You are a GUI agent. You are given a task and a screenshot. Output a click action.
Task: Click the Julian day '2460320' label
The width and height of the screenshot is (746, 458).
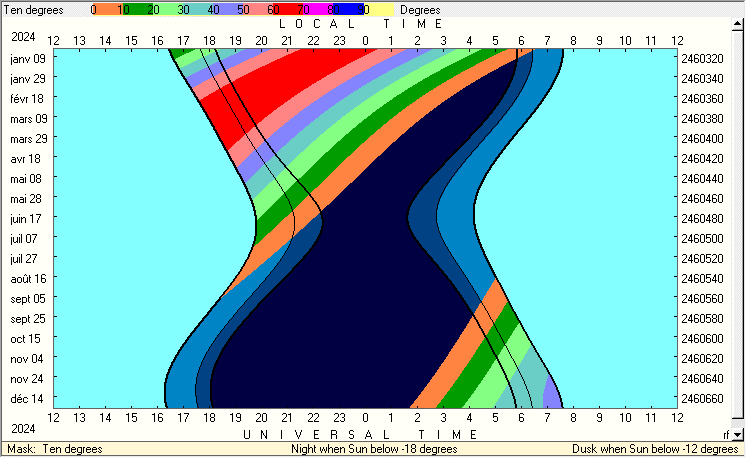(702, 58)
